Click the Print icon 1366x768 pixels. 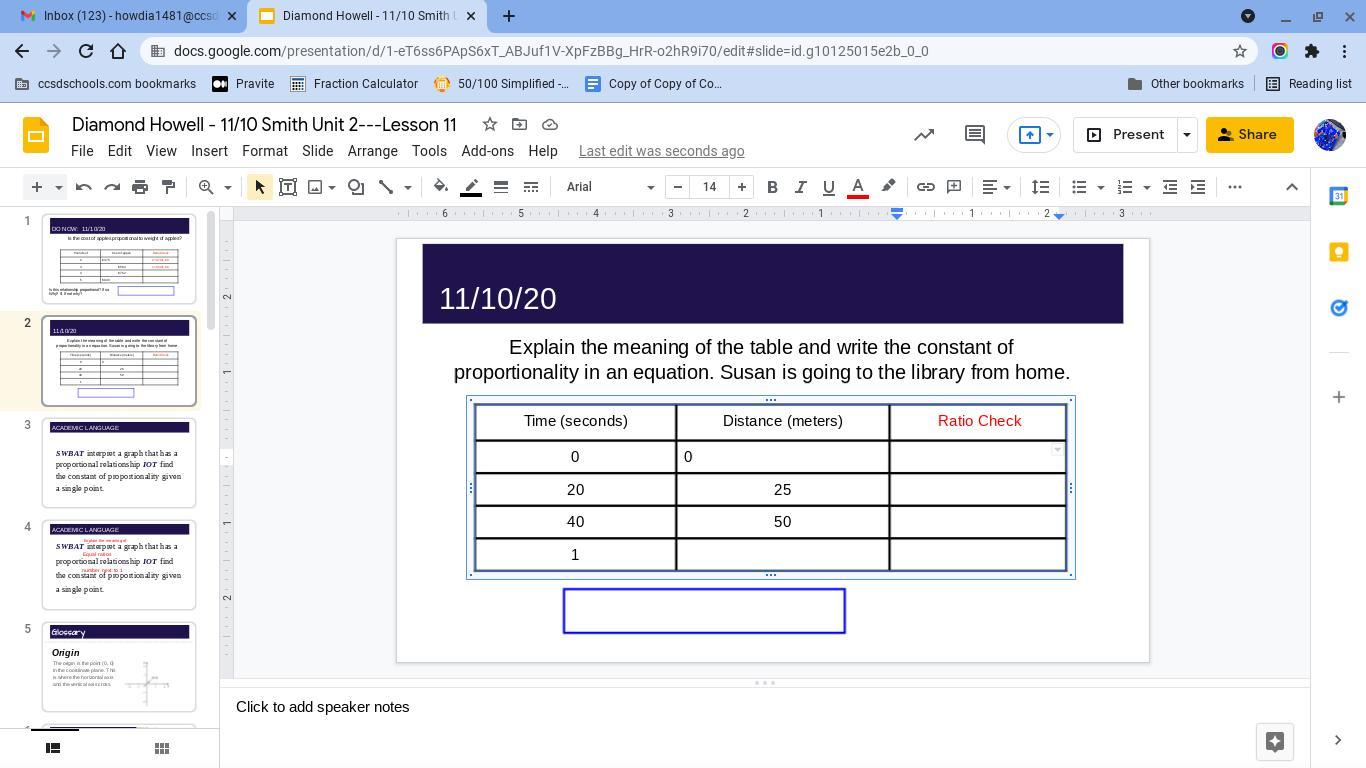tap(140, 187)
